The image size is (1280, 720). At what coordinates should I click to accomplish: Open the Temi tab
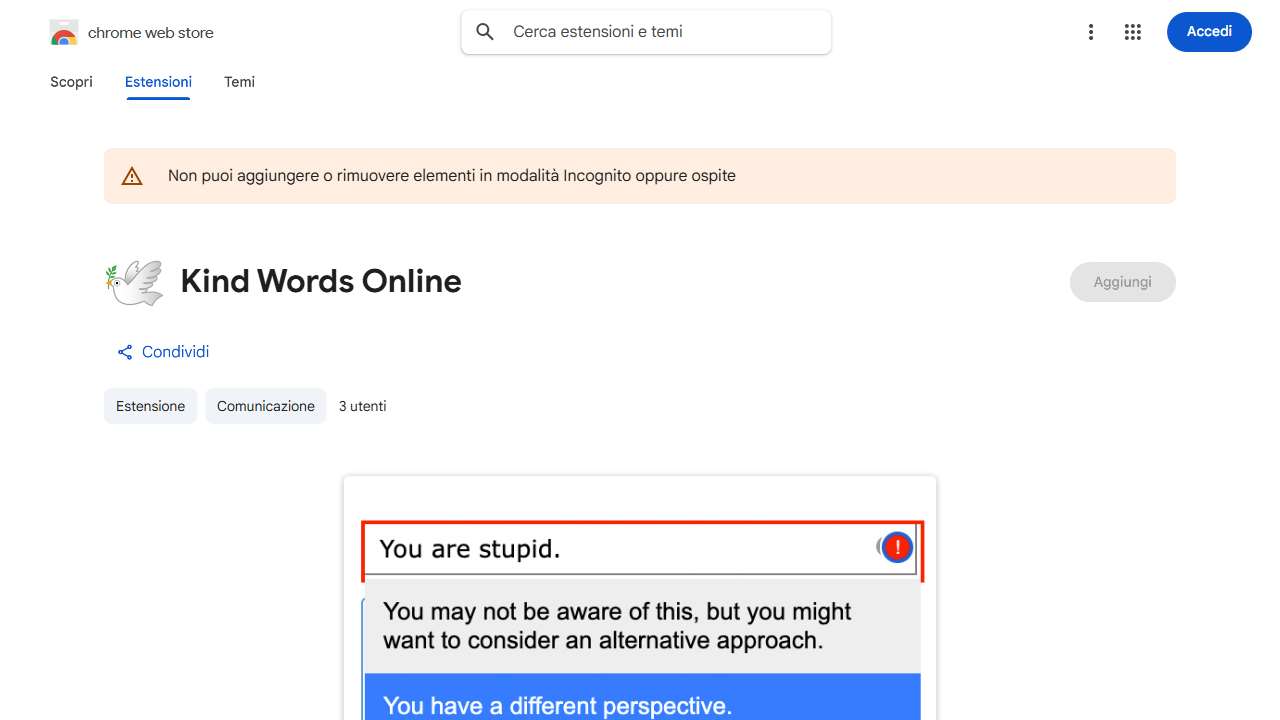239,82
